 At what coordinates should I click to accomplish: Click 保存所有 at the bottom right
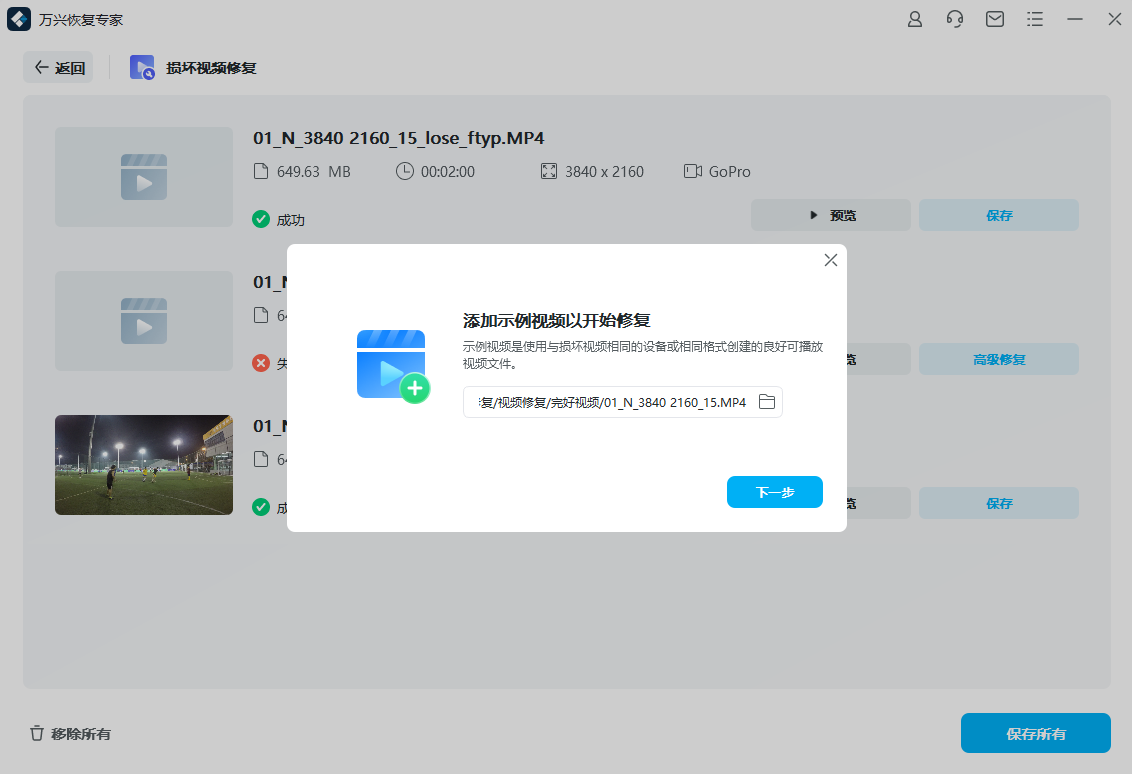coord(1035,733)
